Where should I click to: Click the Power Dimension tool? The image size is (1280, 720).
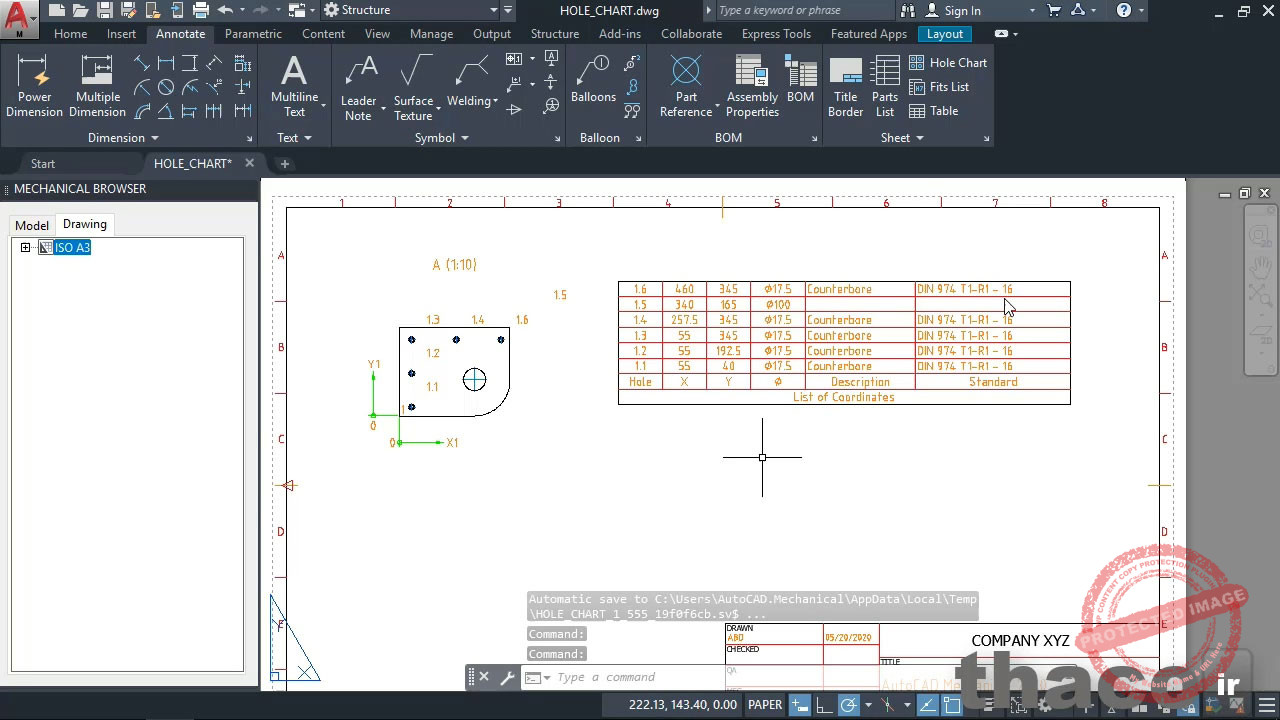click(35, 86)
